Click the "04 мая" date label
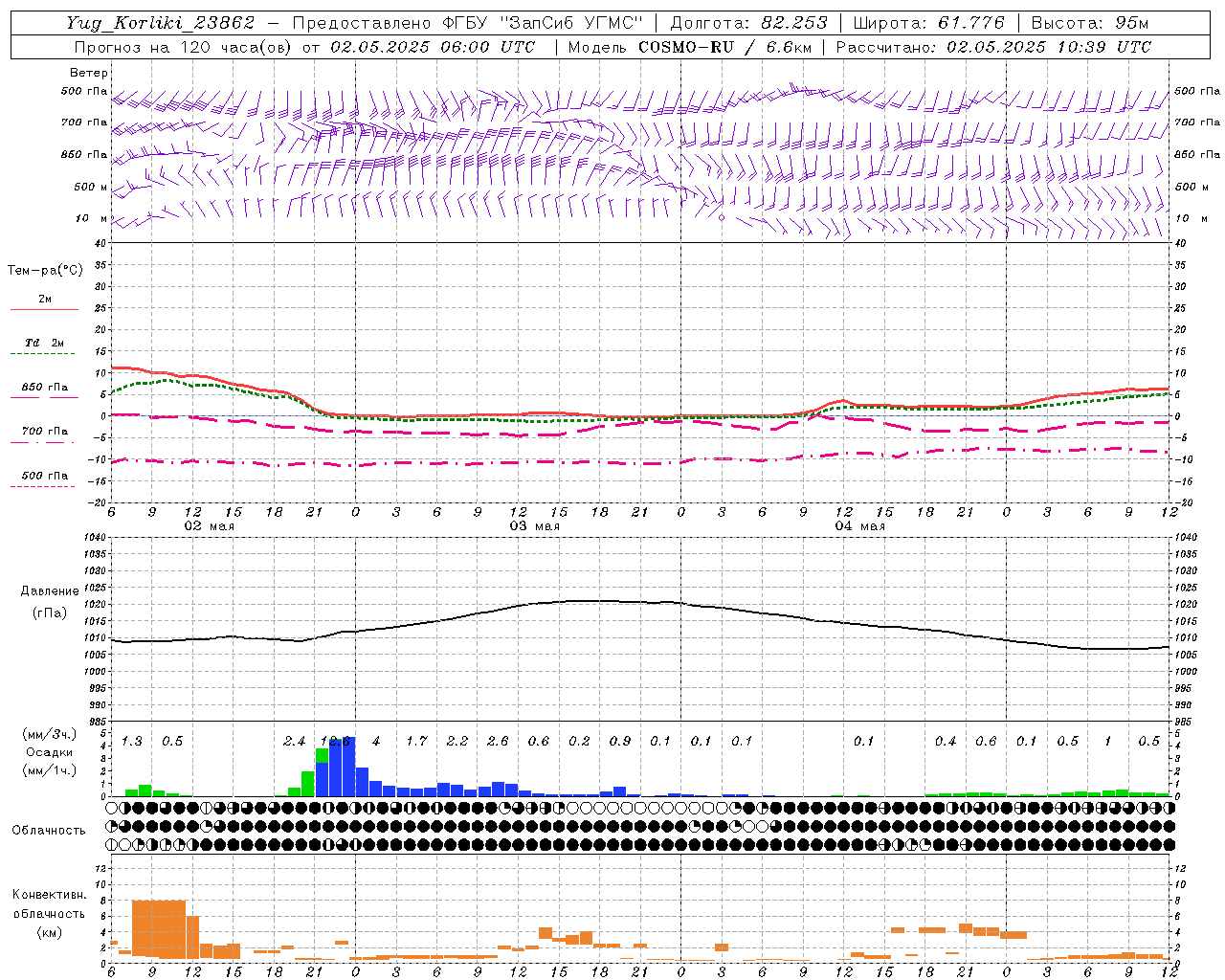 pos(859,526)
